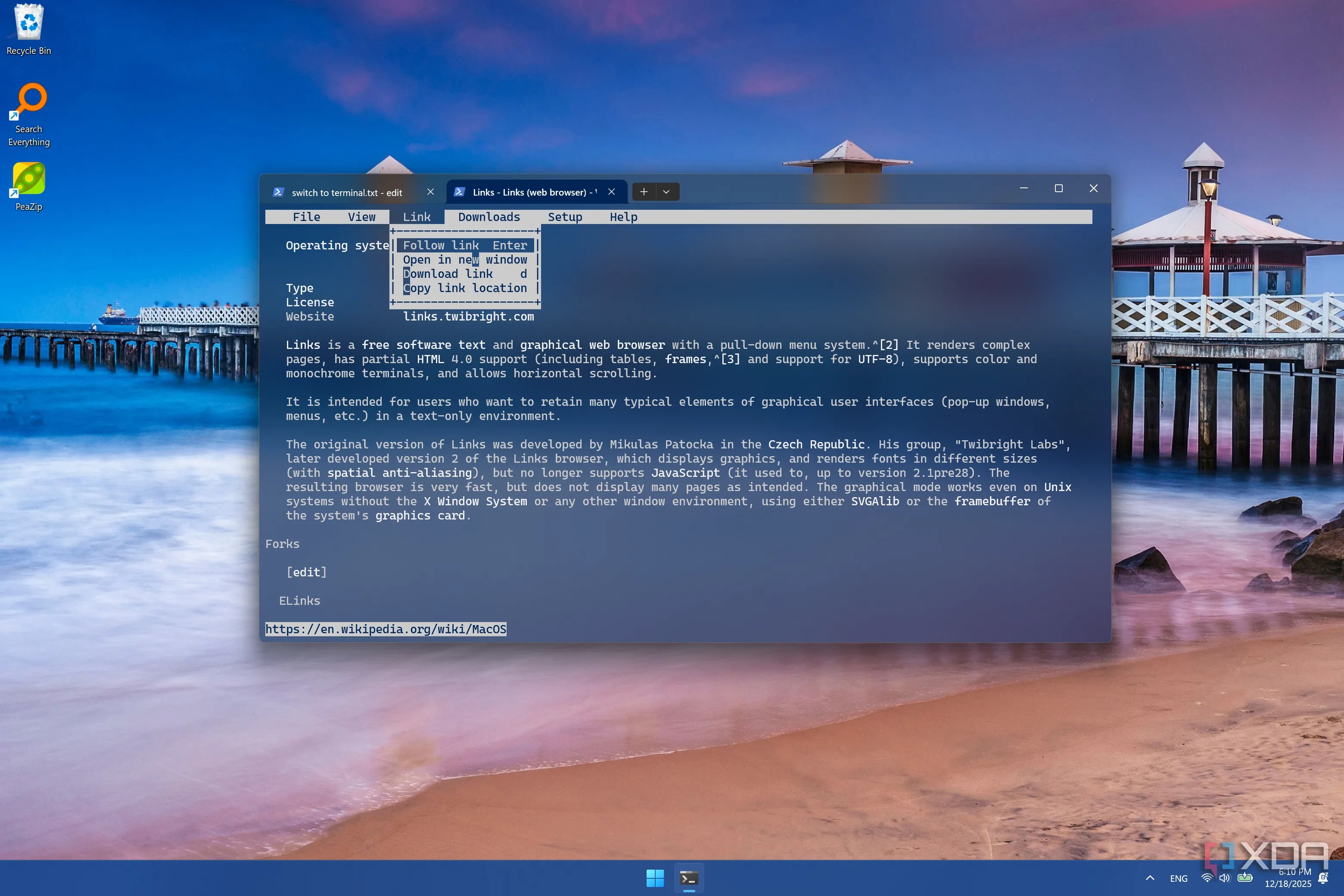The height and width of the screenshot is (896, 1344).
Task: Open the PeaZip desktop shortcut
Action: [x=28, y=186]
